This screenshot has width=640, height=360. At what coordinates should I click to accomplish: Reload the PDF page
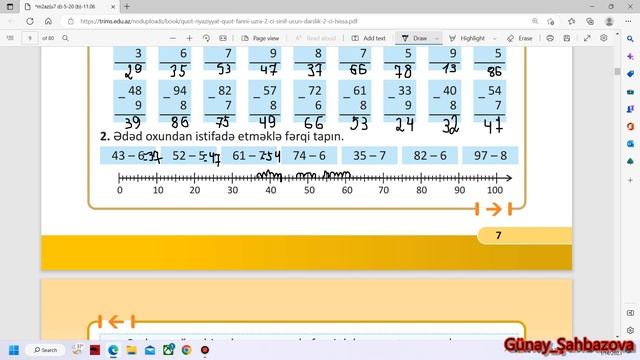tap(30, 21)
